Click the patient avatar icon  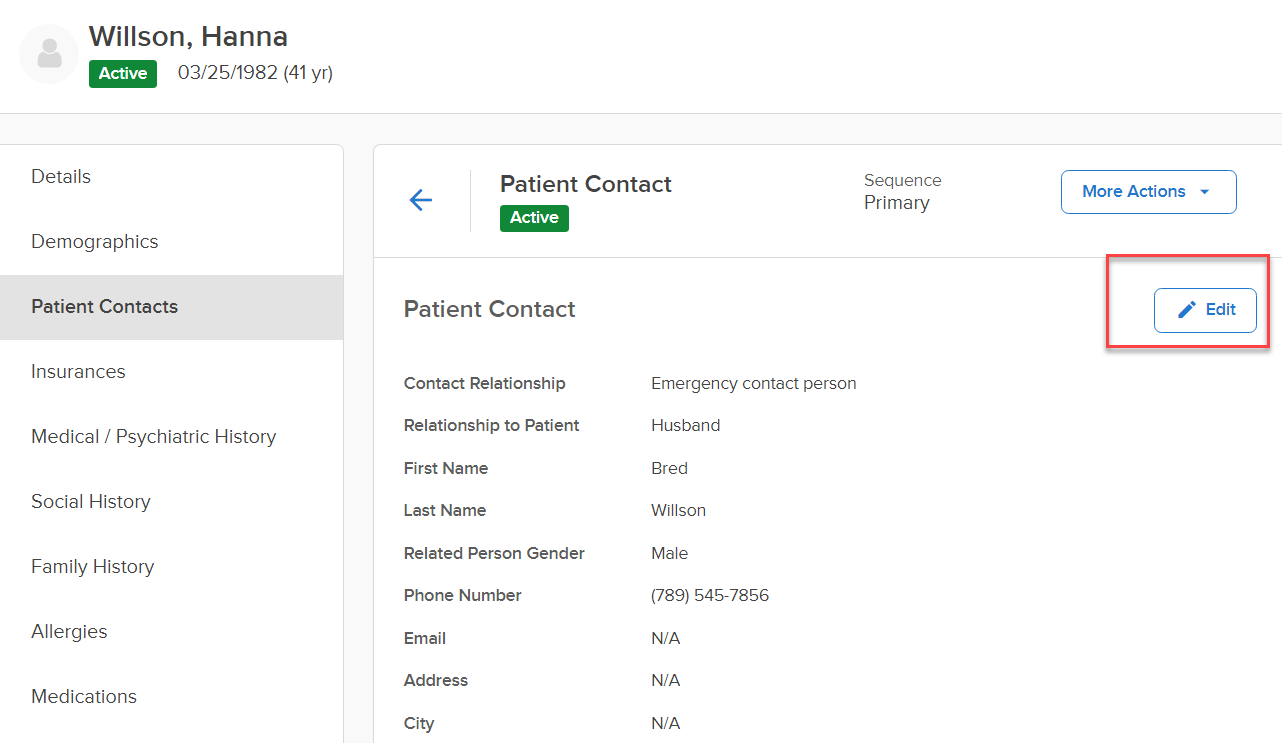pyautogui.click(x=49, y=54)
